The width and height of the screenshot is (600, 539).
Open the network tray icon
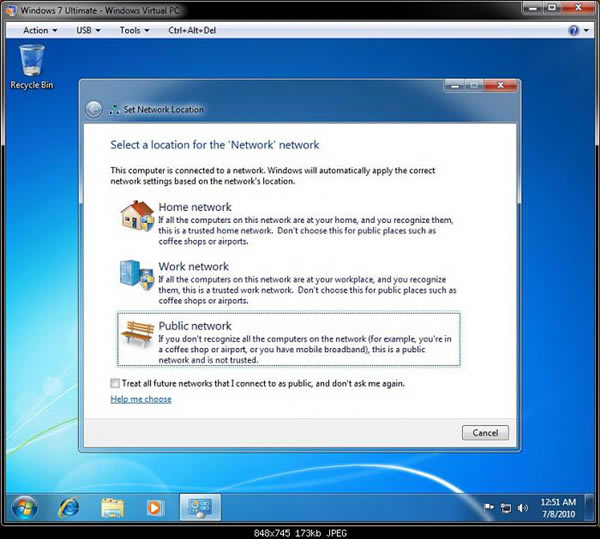(506, 508)
